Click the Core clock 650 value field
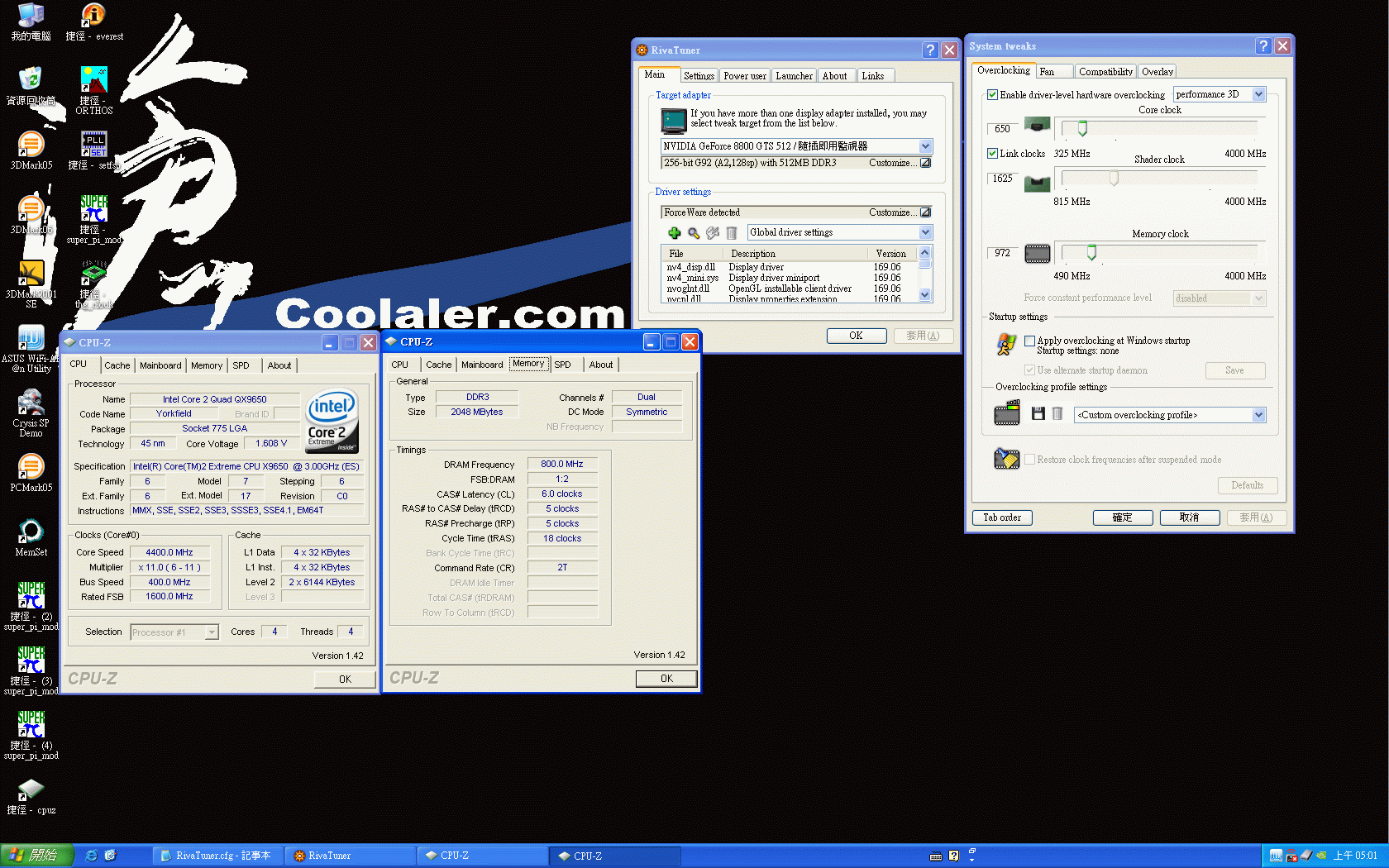The height and width of the screenshot is (868, 1389). coord(1003,129)
